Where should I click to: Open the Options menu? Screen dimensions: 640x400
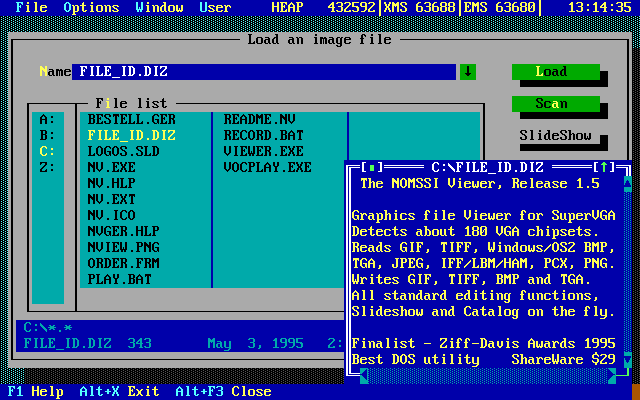pyautogui.click(x=91, y=7)
